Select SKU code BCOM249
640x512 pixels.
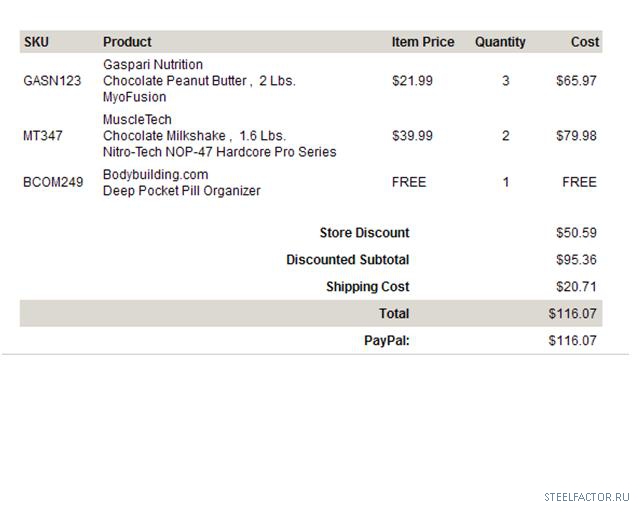pos(53,183)
